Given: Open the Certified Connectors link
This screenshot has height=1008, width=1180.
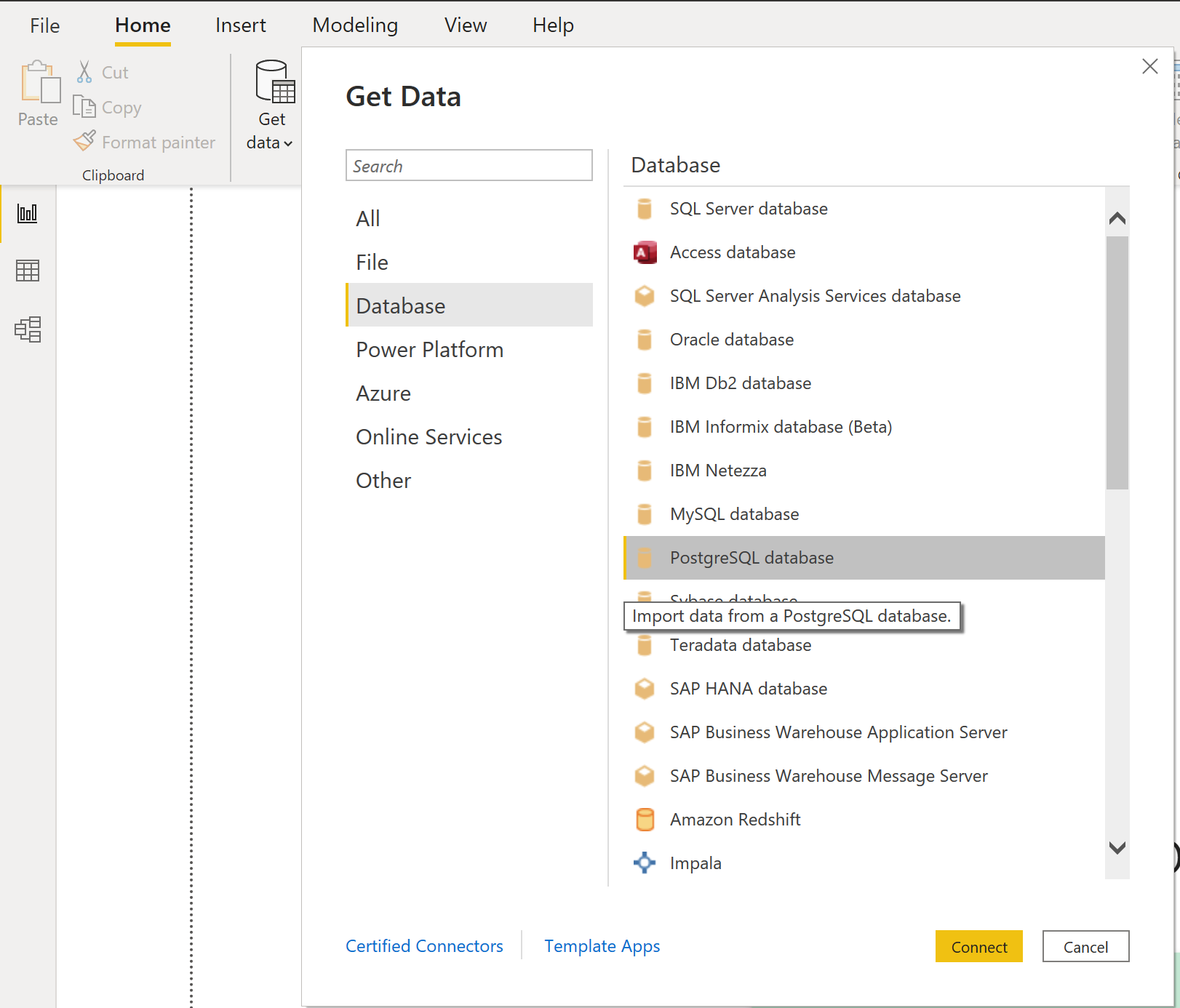Looking at the screenshot, I should [424, 946].
